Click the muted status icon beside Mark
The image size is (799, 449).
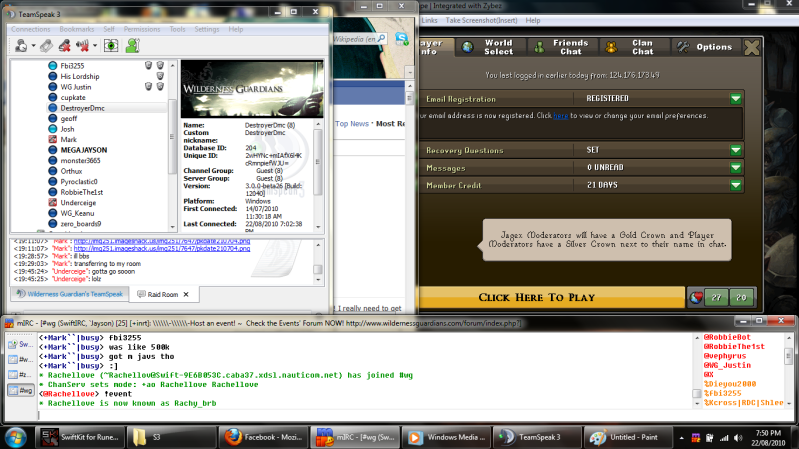point(52,139)
